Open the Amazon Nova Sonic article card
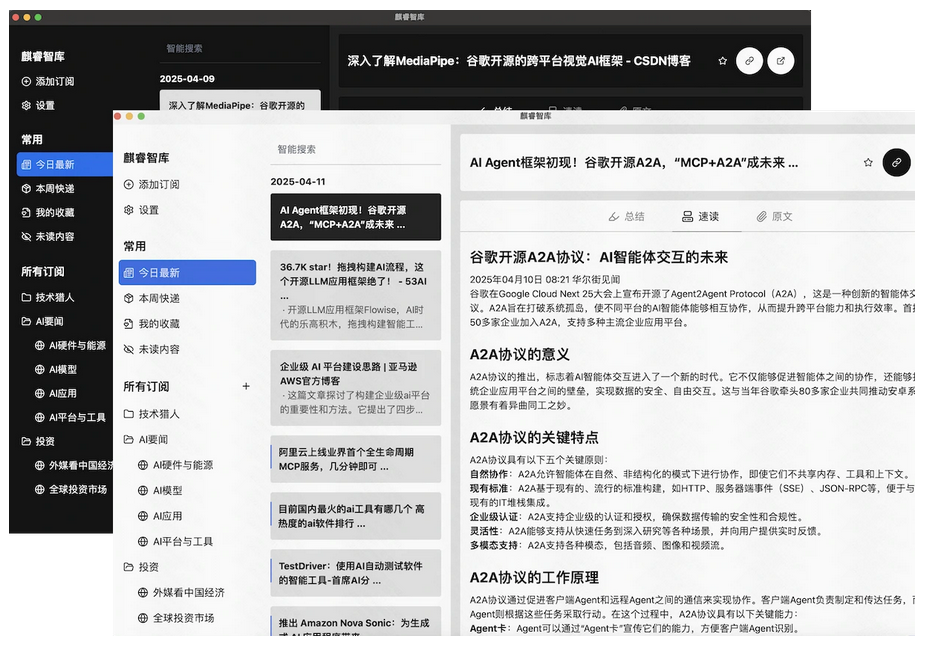The width and height of the screenshot is (927, 647). click(x=355, y=622)
